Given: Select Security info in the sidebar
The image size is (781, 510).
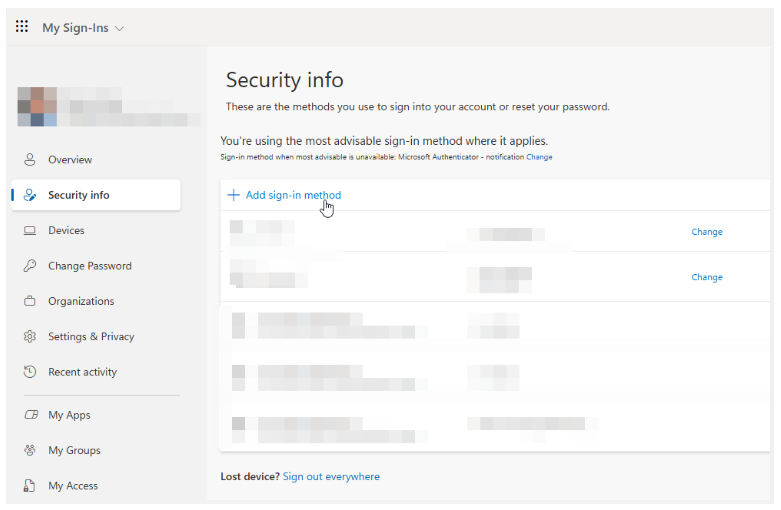Looking at the screenshot, I should coord(78,195).
